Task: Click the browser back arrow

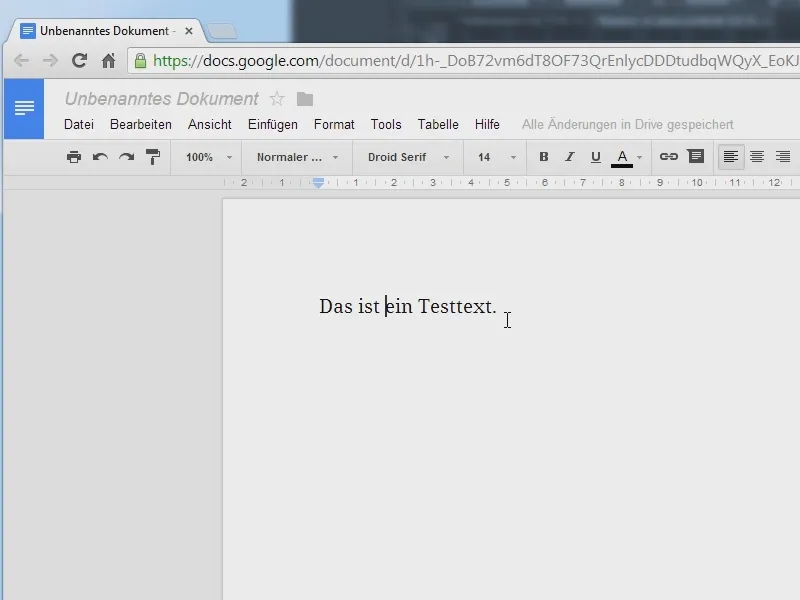Action: click(21, 61)
